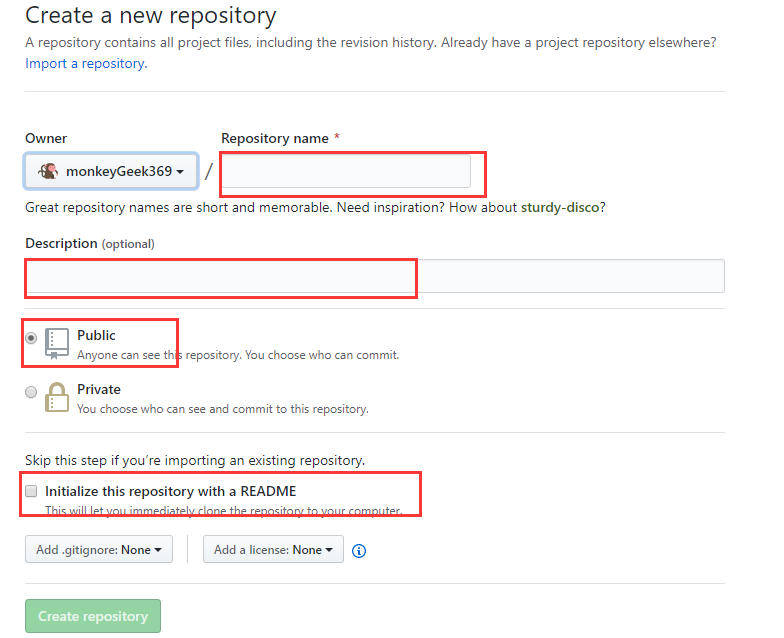Open the monkeyGeek369 owner dropdown
Image resolution: width=784 pixels, height=638 pixels.
[111, 171]
